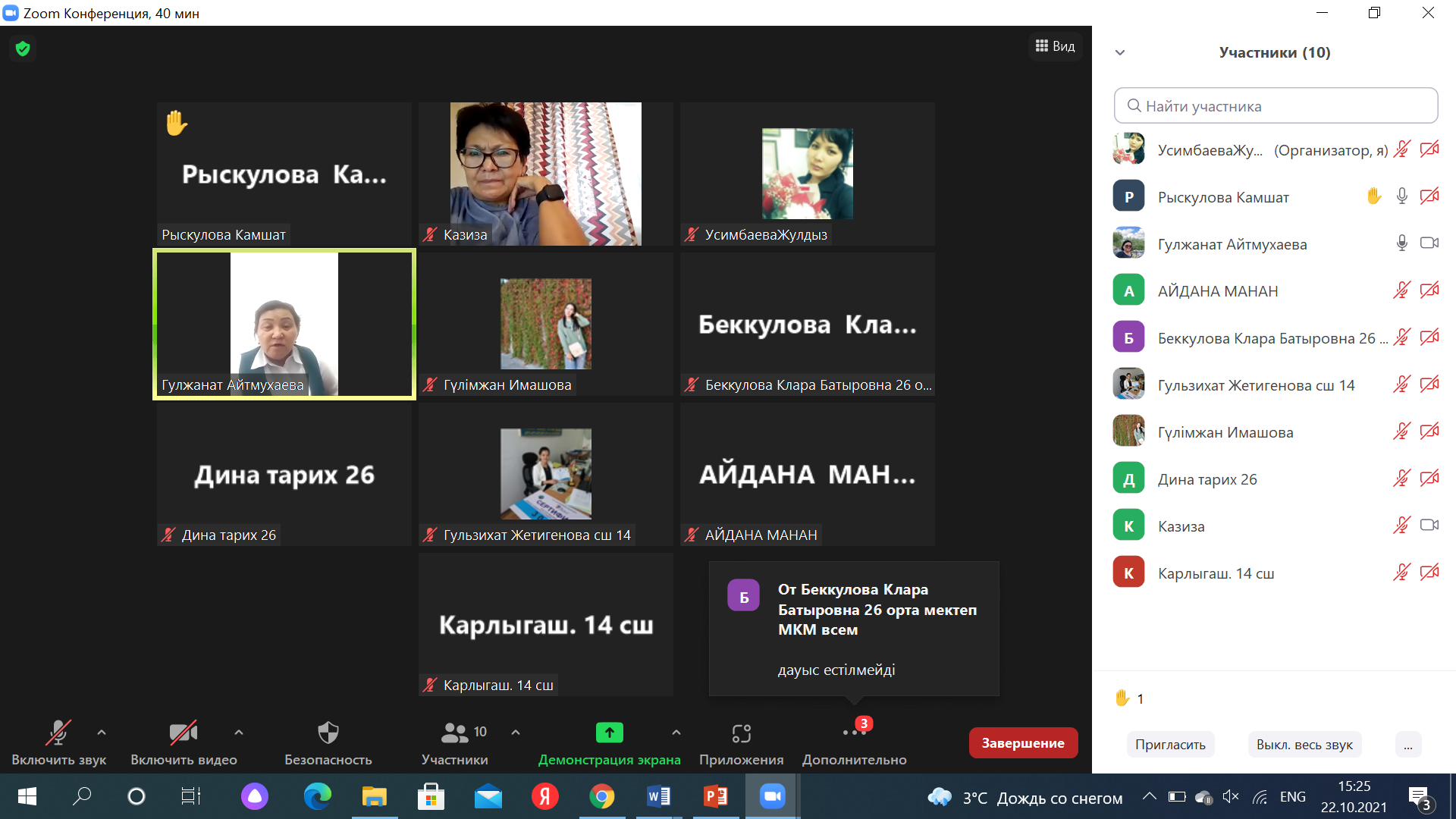
Task: Toggle microphone for Казиза in participants list
Action: tap(1401, 526)
